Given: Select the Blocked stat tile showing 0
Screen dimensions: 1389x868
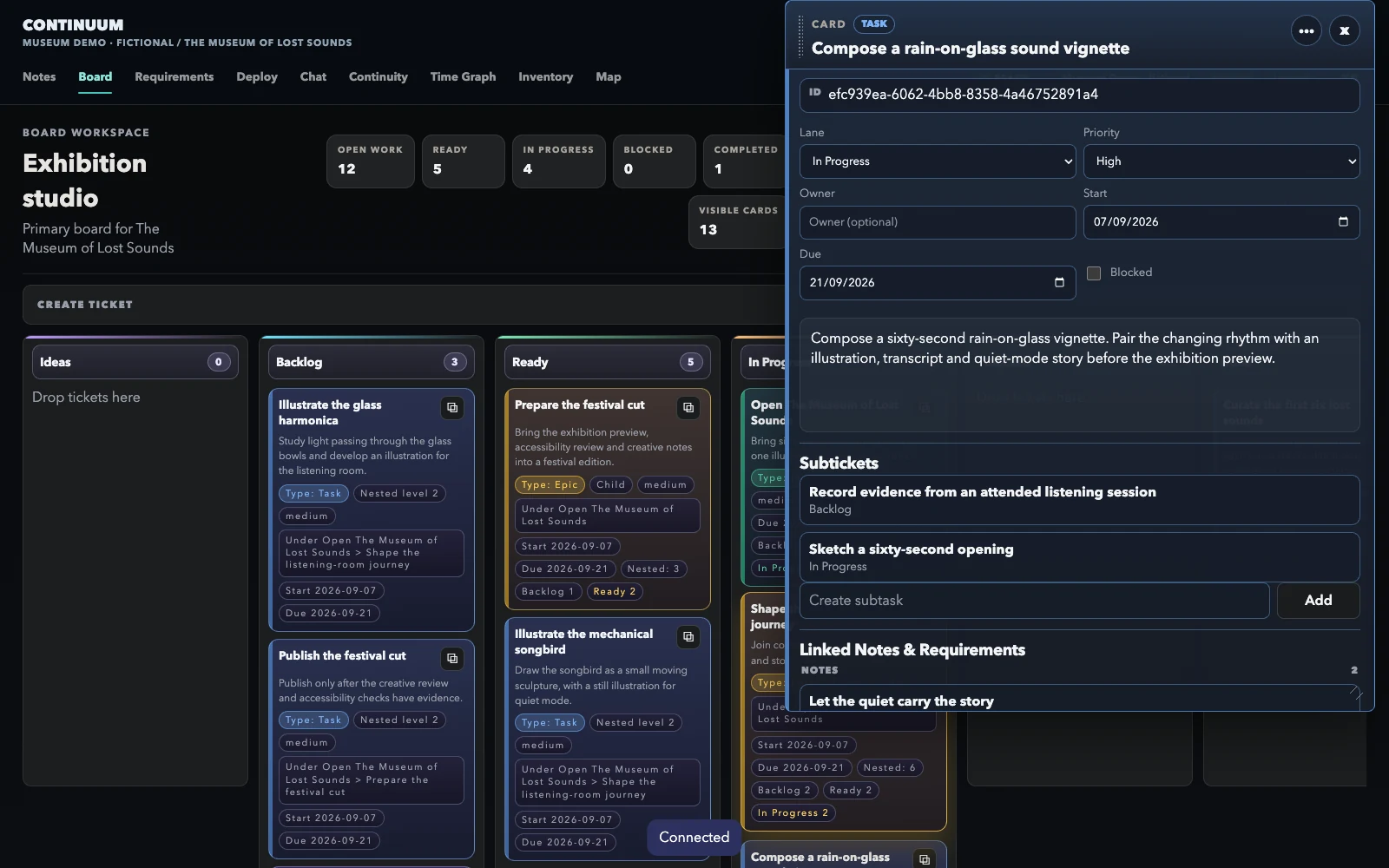Looking at the screenshot, I should [x=654, y=161].
